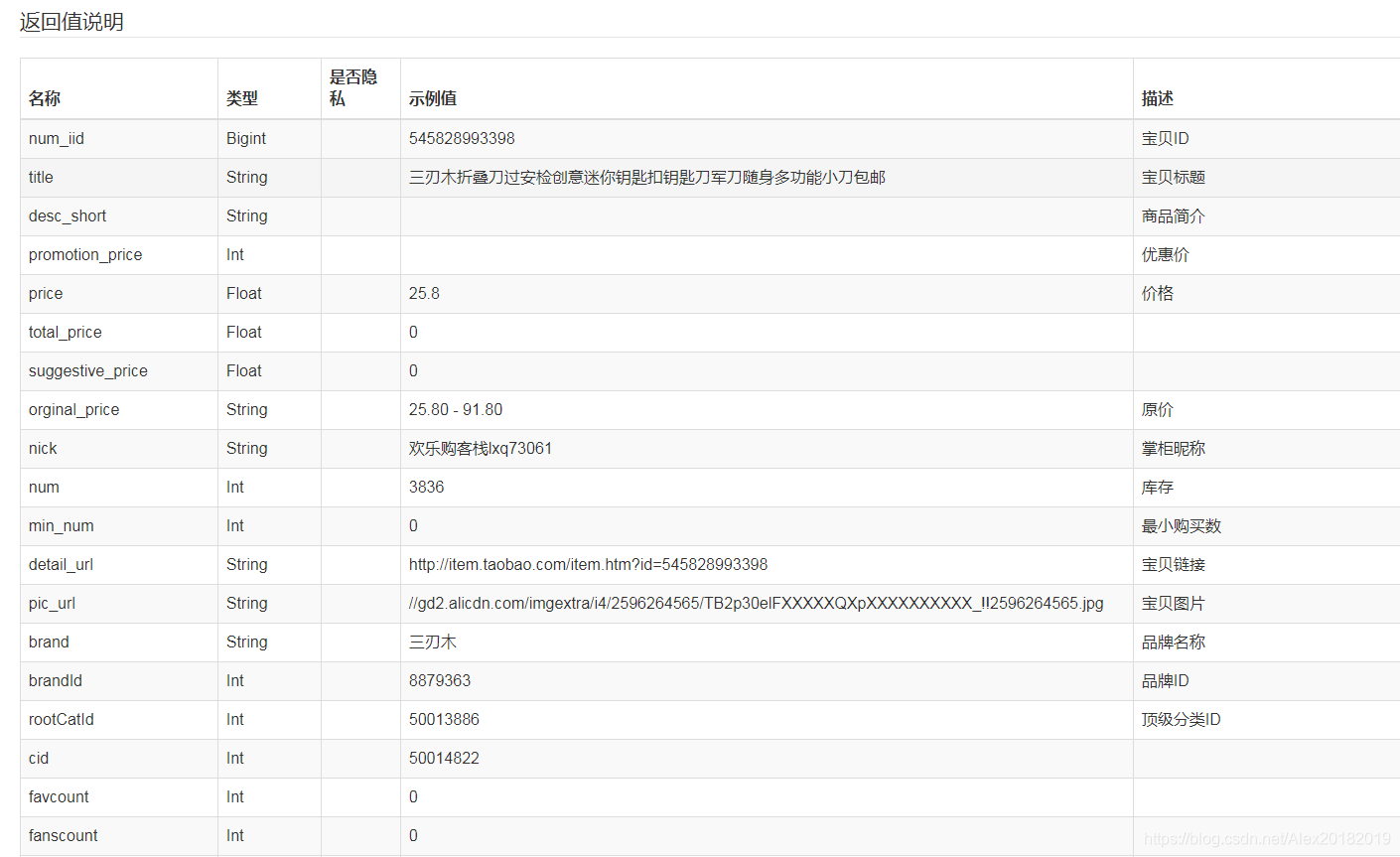Click the 'detail_url' name cell

(x=61, y=564)
